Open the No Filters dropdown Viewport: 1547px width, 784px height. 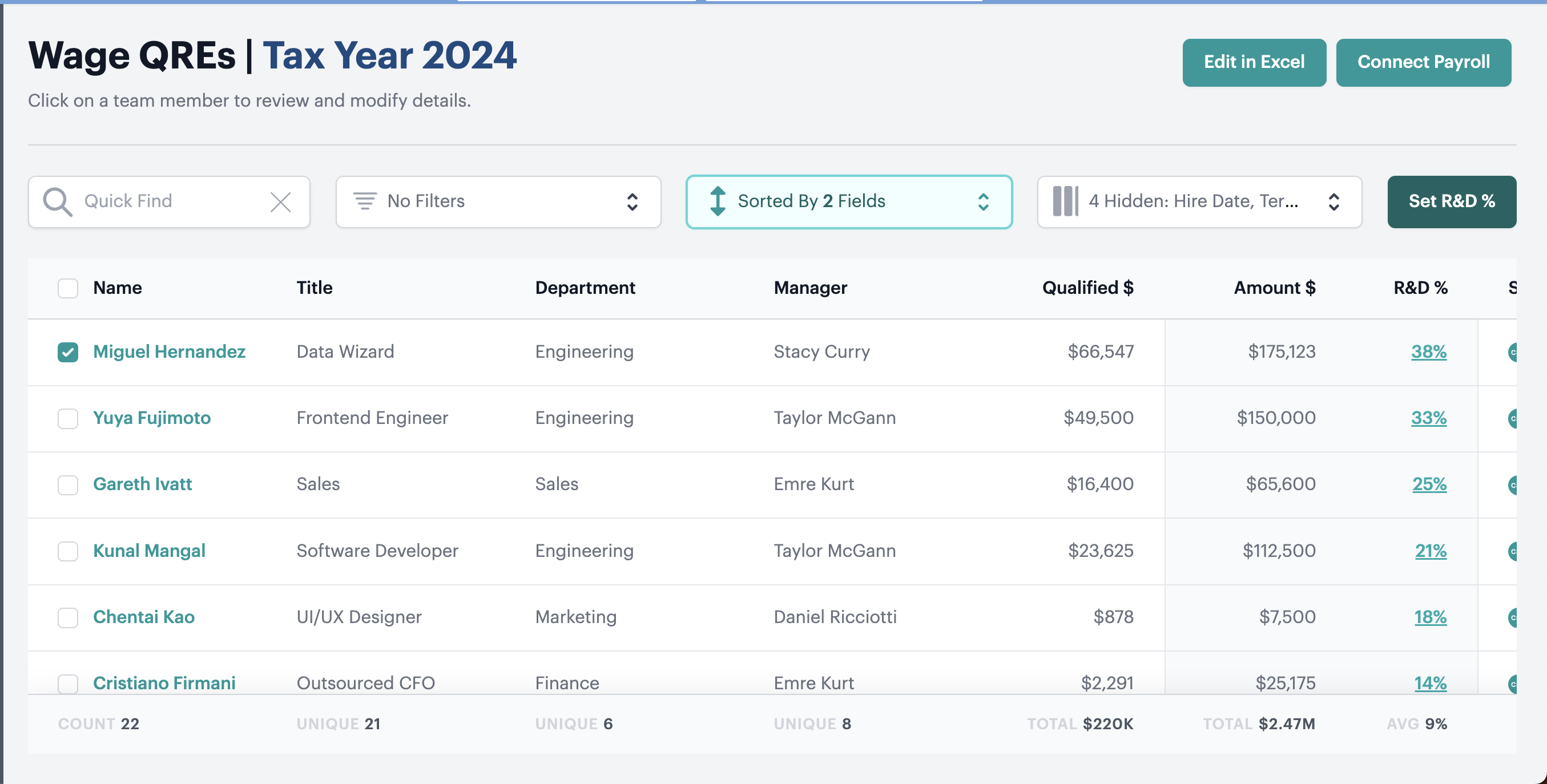coord(498,201)
